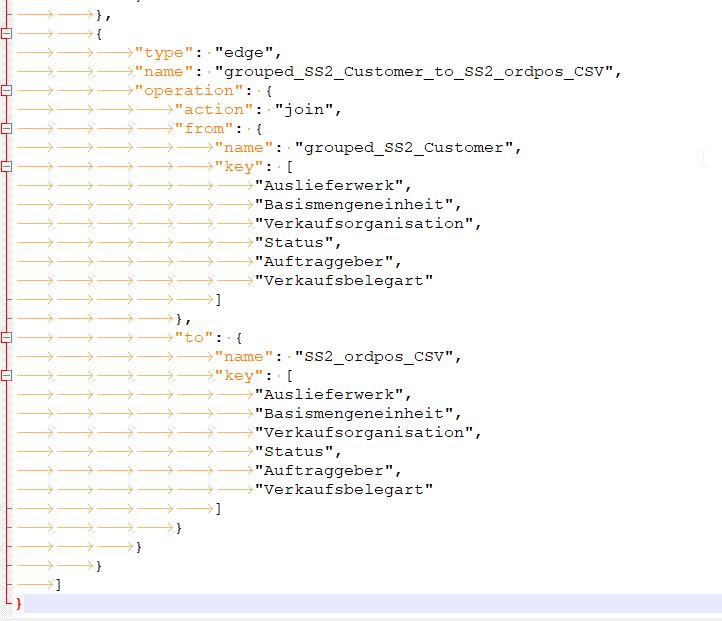Click "Status" in the from key list

tap(294, 243)
